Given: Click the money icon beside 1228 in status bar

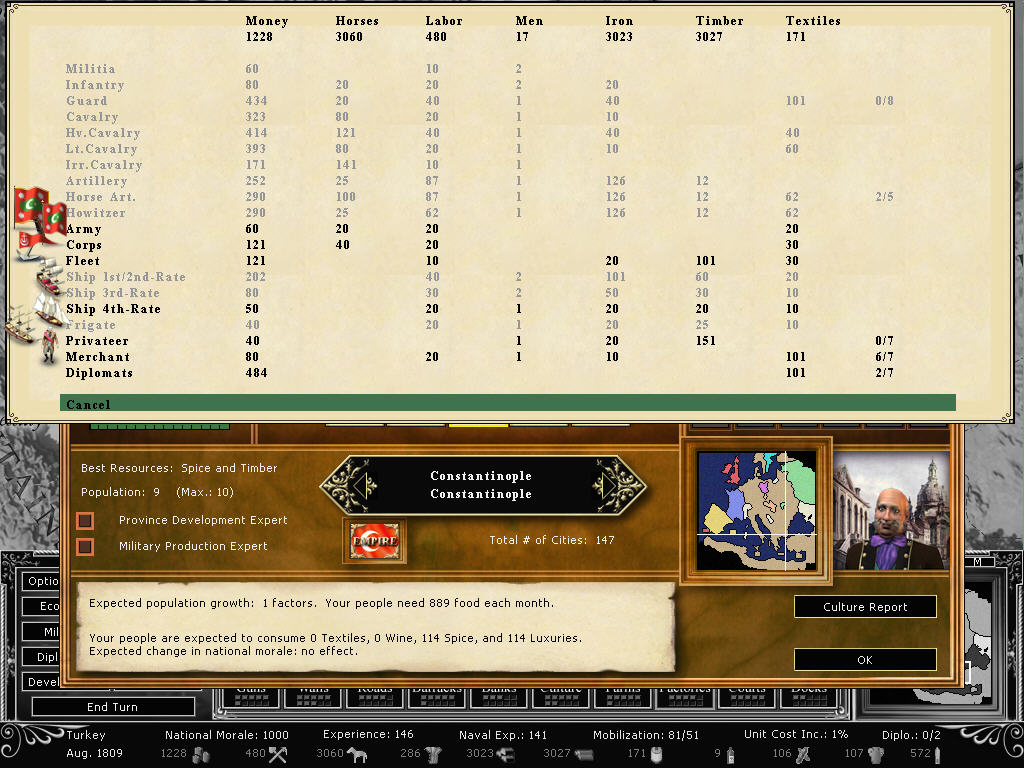Looking at the screenshot, I should click(x=200, y=755).
